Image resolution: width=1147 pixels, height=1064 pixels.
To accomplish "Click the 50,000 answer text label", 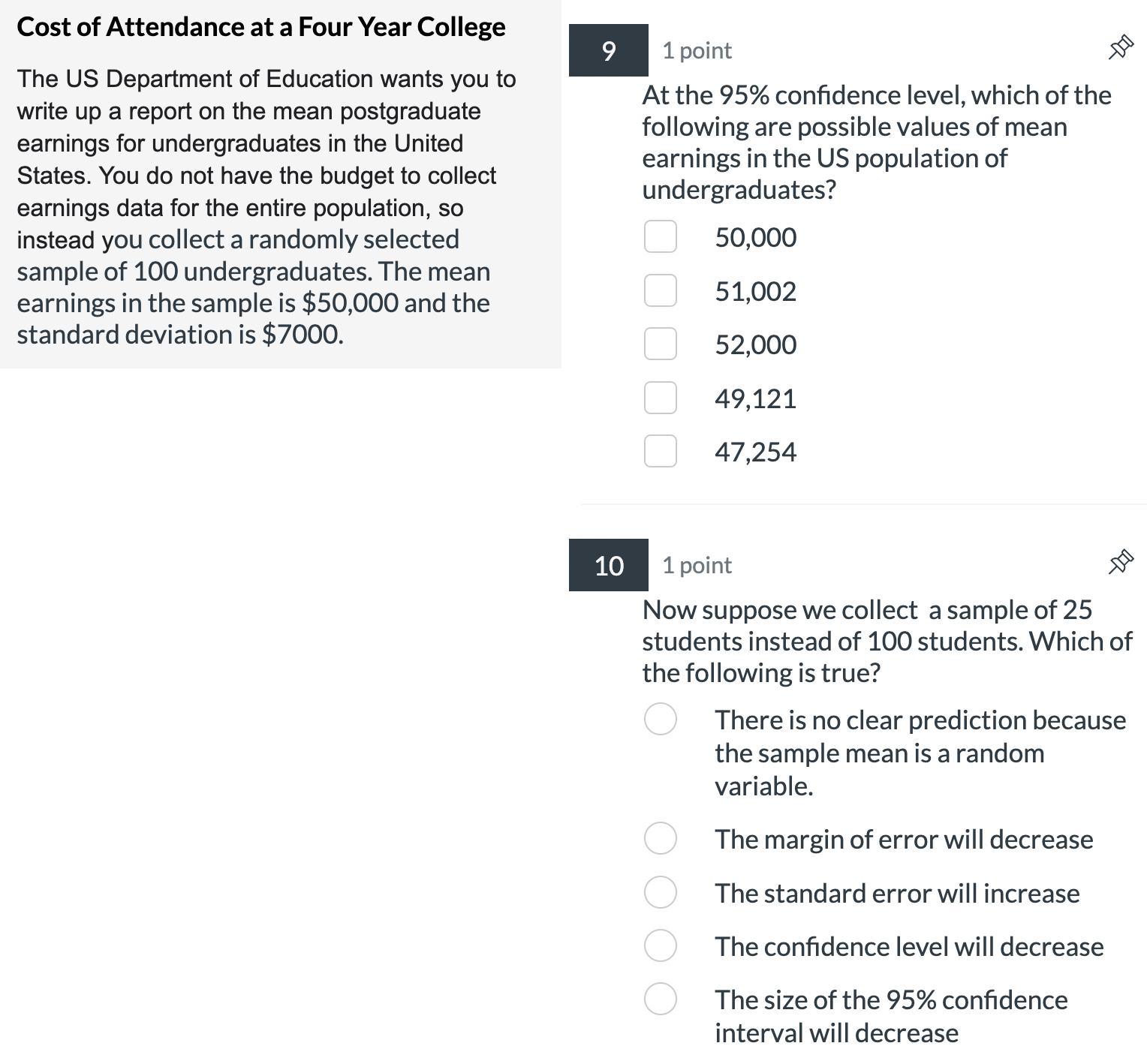I will point(756,237).
